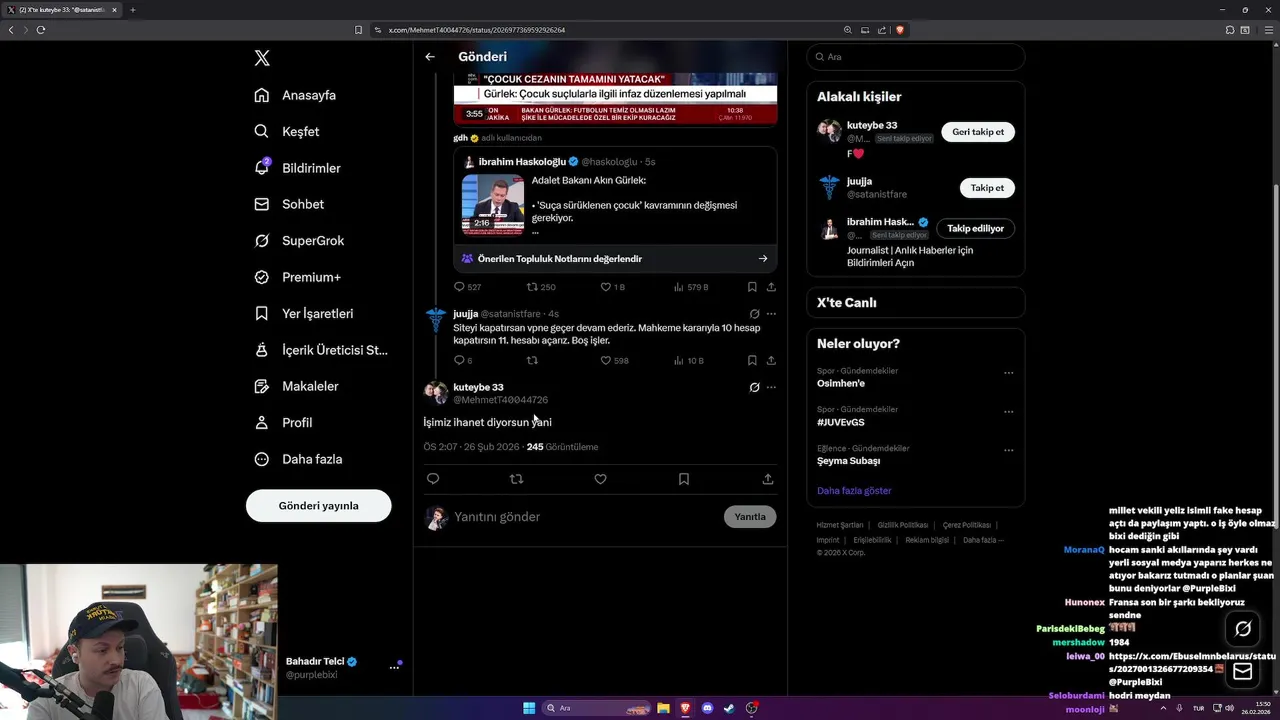
Task: Like the post with 1 B likes
Action: [x=605, y=287]
